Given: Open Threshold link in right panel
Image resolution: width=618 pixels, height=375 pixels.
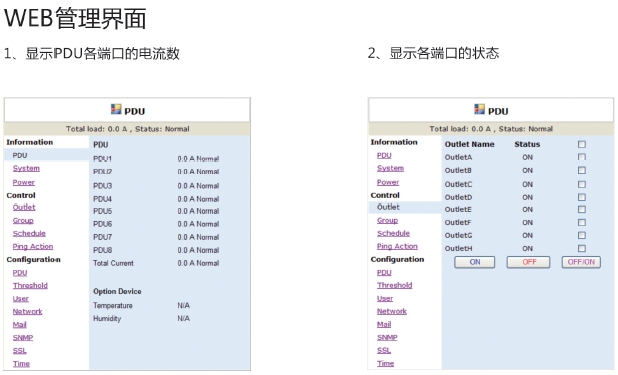Looking at the screenshot, I should pyautogui.click(x=394, y=285).
